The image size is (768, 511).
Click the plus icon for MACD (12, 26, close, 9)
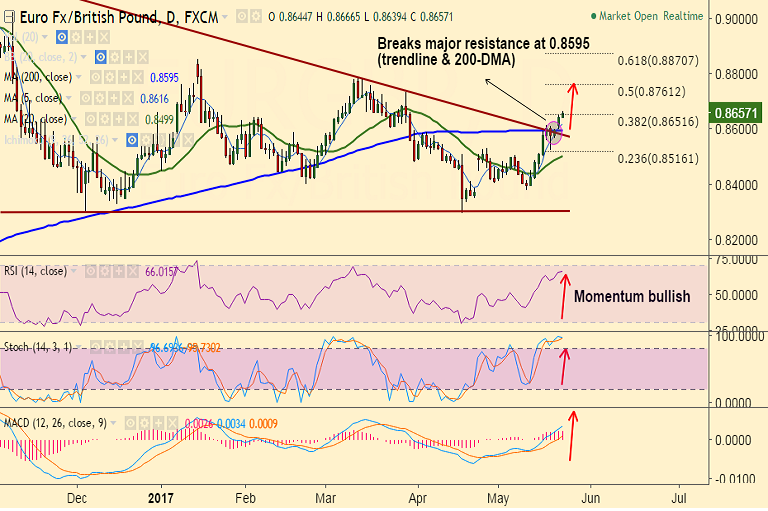tap(158, 423)
